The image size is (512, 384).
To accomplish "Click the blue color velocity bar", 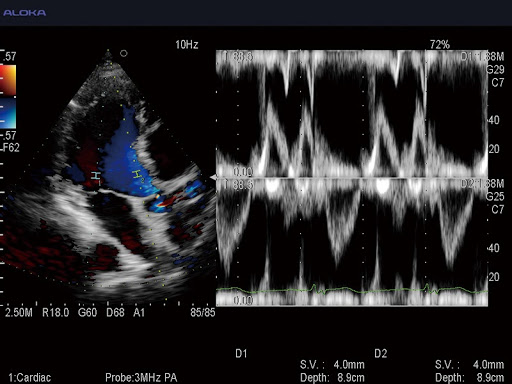I will pyautogui.click(x=8, y=113).
